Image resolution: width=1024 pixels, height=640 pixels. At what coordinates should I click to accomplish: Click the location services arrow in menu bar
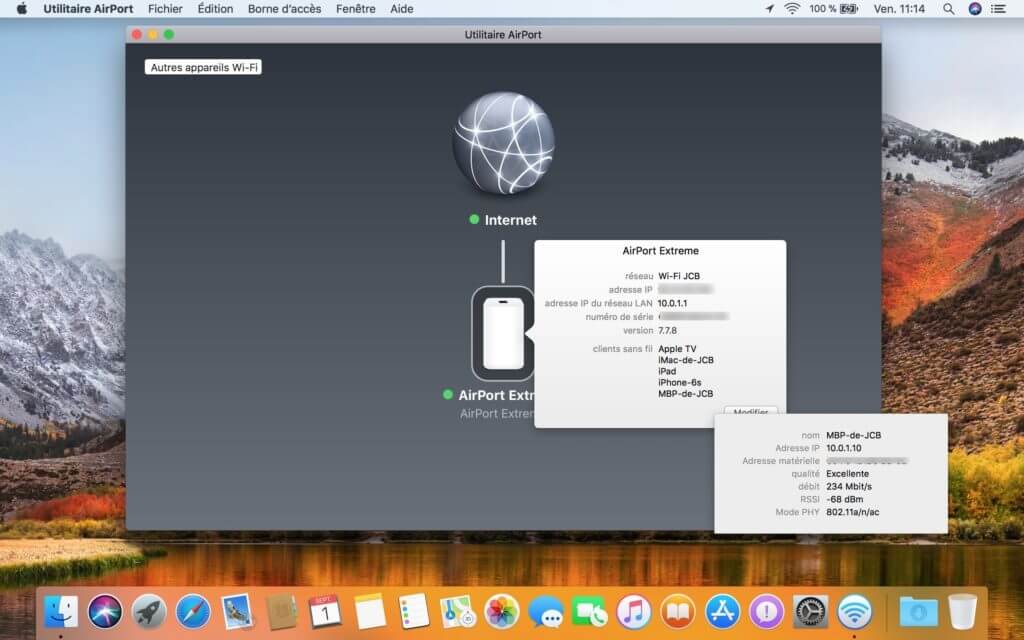tap(769, 8)
